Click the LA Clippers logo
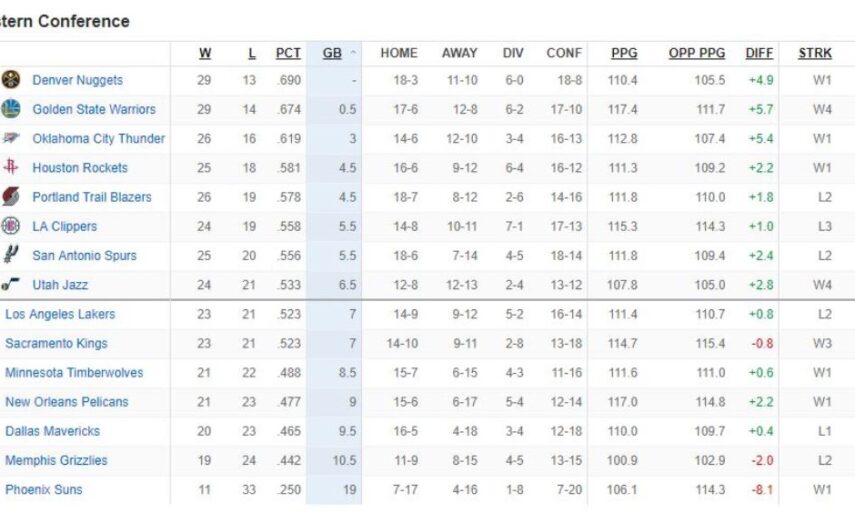The image size is (855, 513). click(x=11, y=226)
